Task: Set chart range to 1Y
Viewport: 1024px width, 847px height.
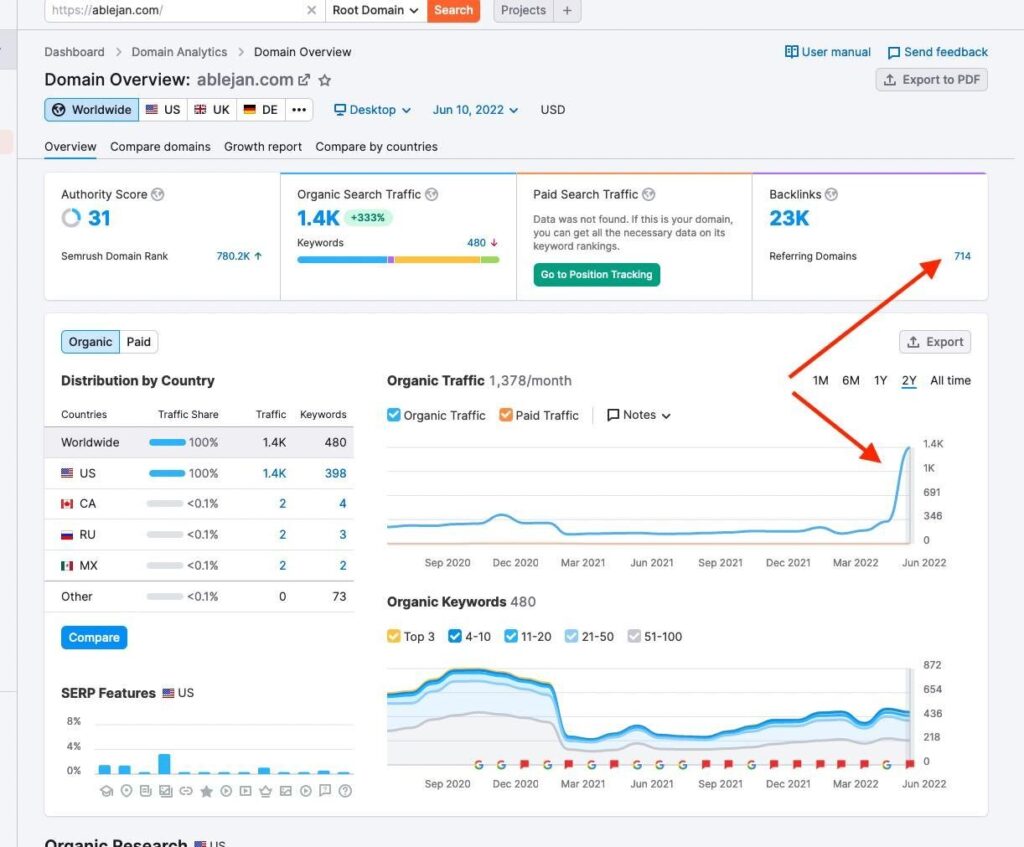Action: 880,380
